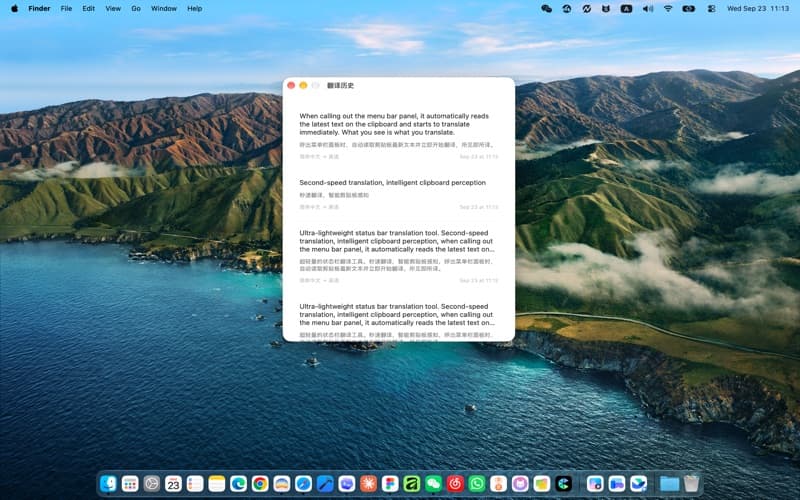This screenshot has width=800, height=500.
Task: Open Notes from the Dock
Action: tap(217, 483)
